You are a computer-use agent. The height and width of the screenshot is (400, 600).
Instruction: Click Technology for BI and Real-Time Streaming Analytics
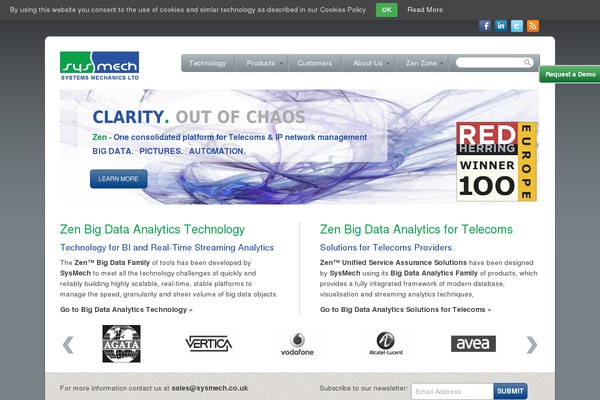(x=167, y=248)
